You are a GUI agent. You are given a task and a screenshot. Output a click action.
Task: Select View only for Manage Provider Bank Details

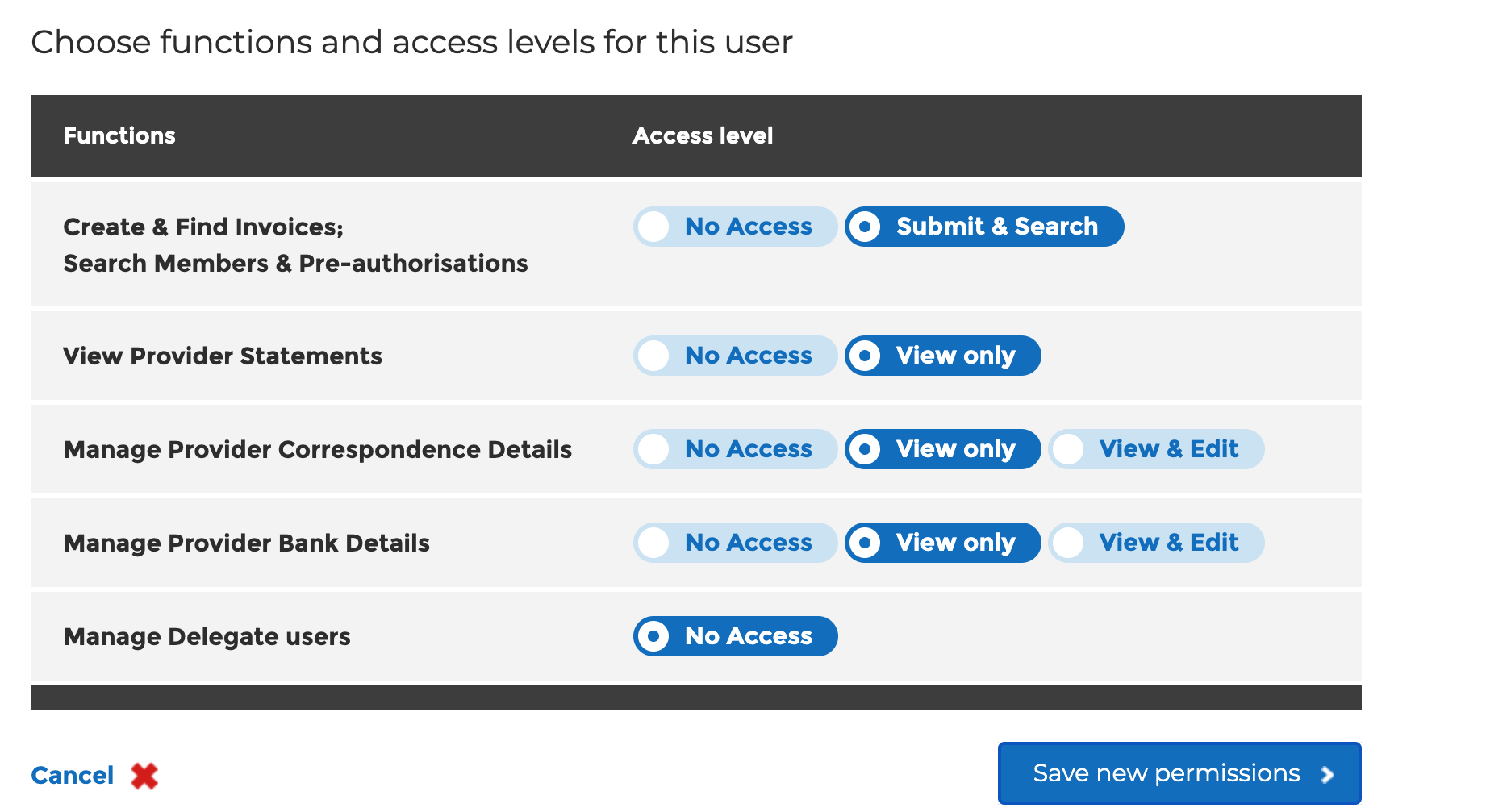click(942, 543)
